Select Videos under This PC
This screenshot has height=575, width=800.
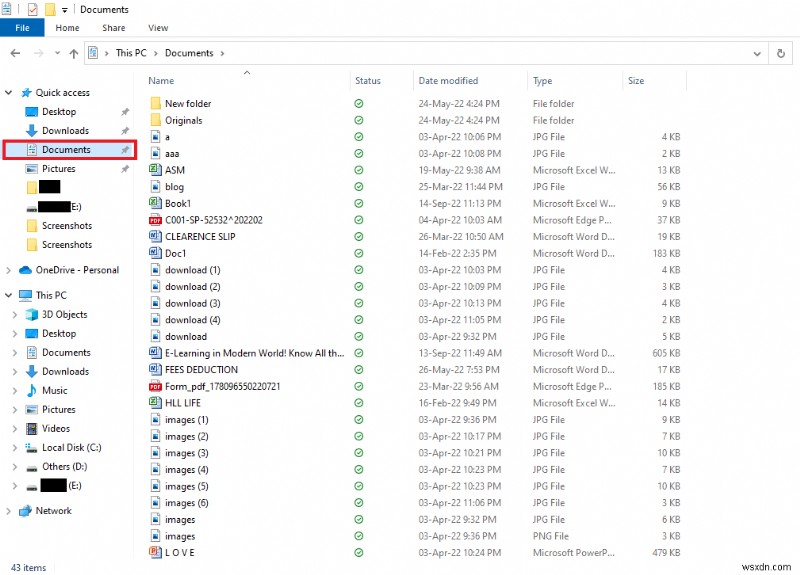tap(56, 429)
